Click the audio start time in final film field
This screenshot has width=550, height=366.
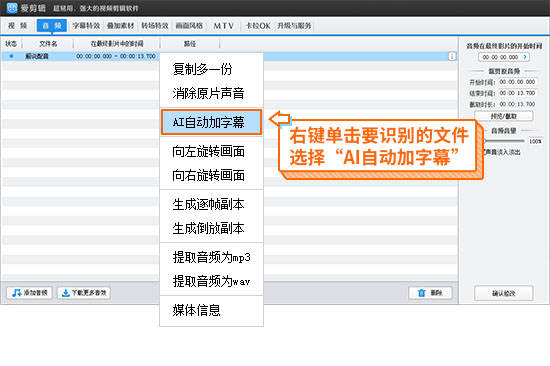click(504, 57)
